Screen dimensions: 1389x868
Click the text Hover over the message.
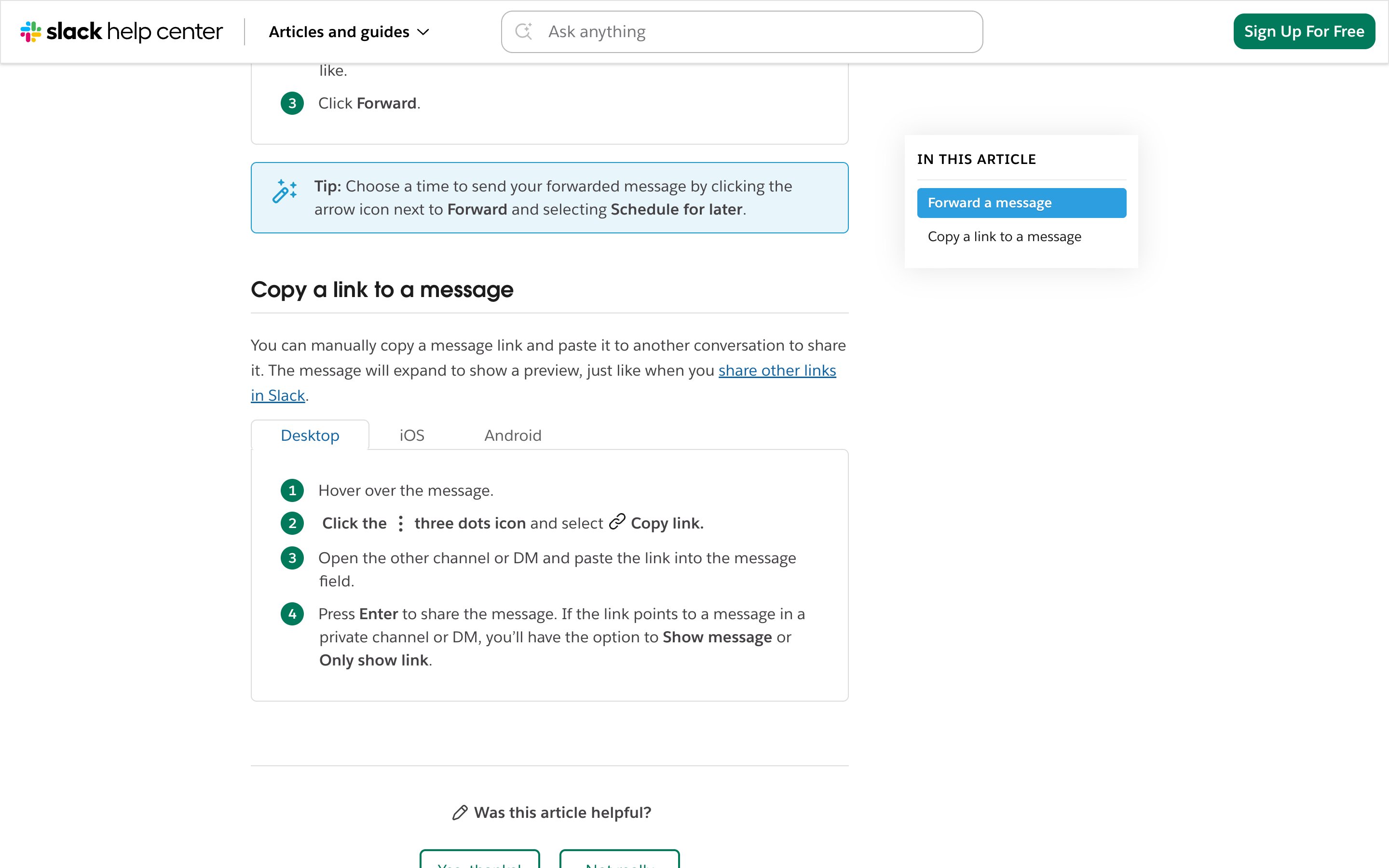pos(406,491)
